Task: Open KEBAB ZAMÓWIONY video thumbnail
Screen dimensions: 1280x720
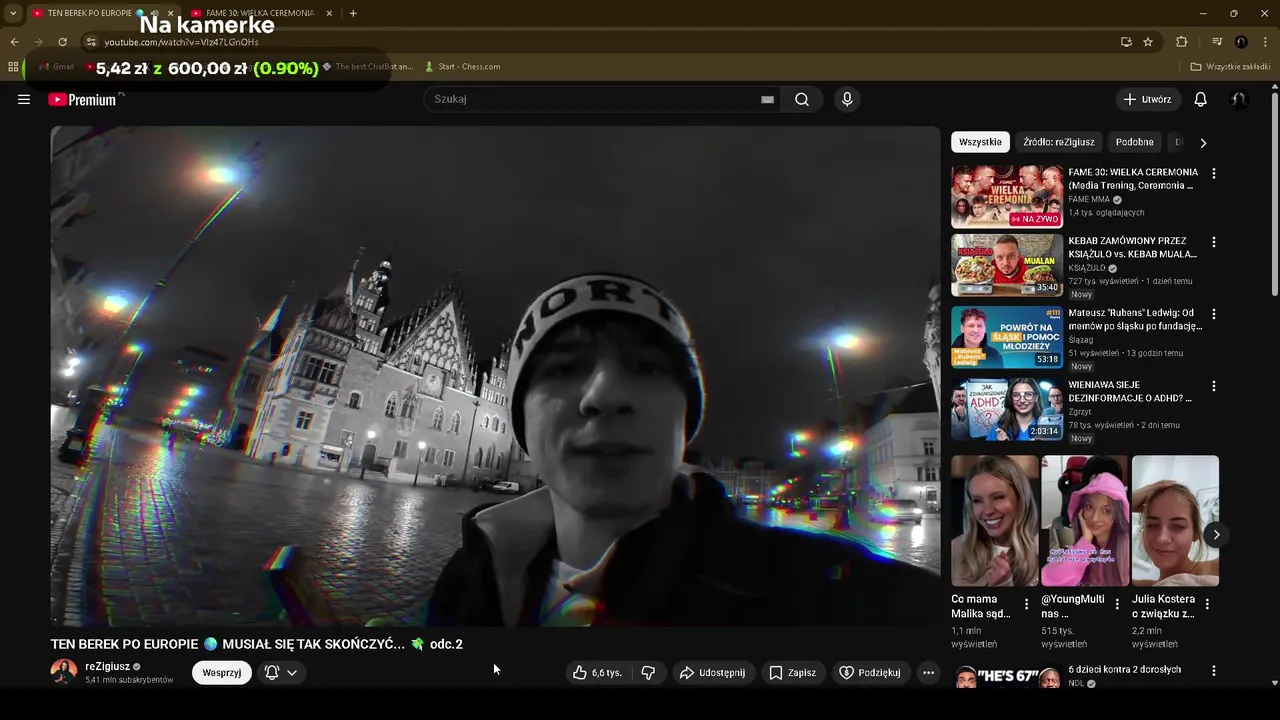Action: [x=1007, y=265]
